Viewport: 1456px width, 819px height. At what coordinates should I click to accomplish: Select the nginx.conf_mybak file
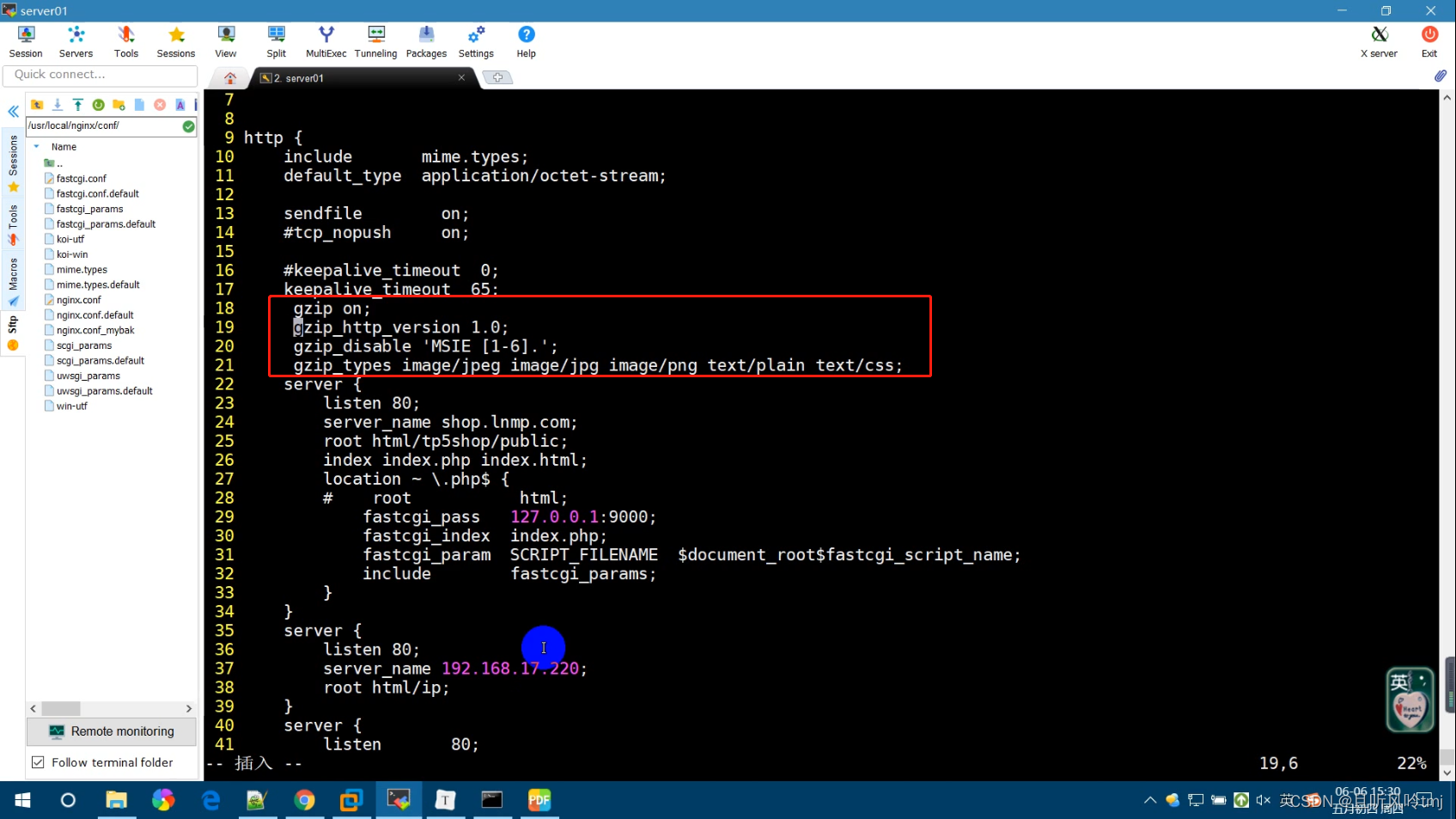click(90, 330)
